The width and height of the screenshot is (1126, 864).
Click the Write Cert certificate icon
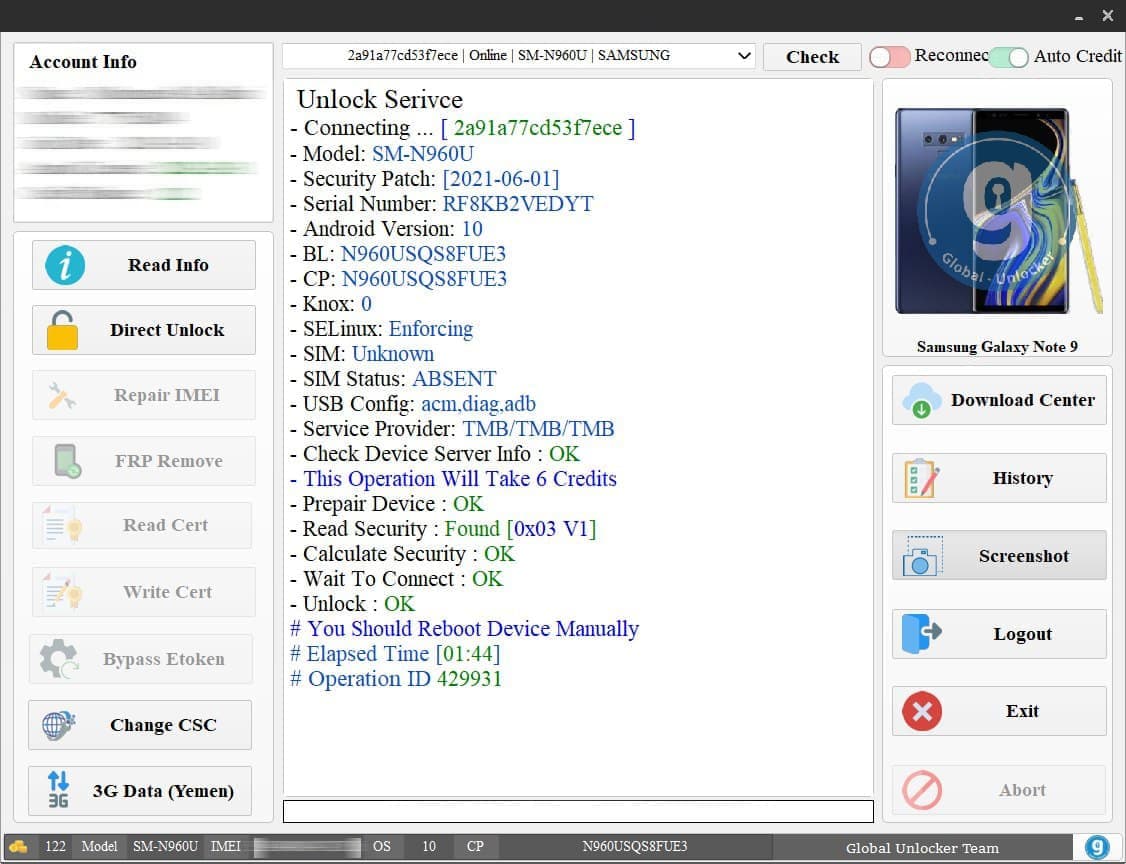[62, 592]
